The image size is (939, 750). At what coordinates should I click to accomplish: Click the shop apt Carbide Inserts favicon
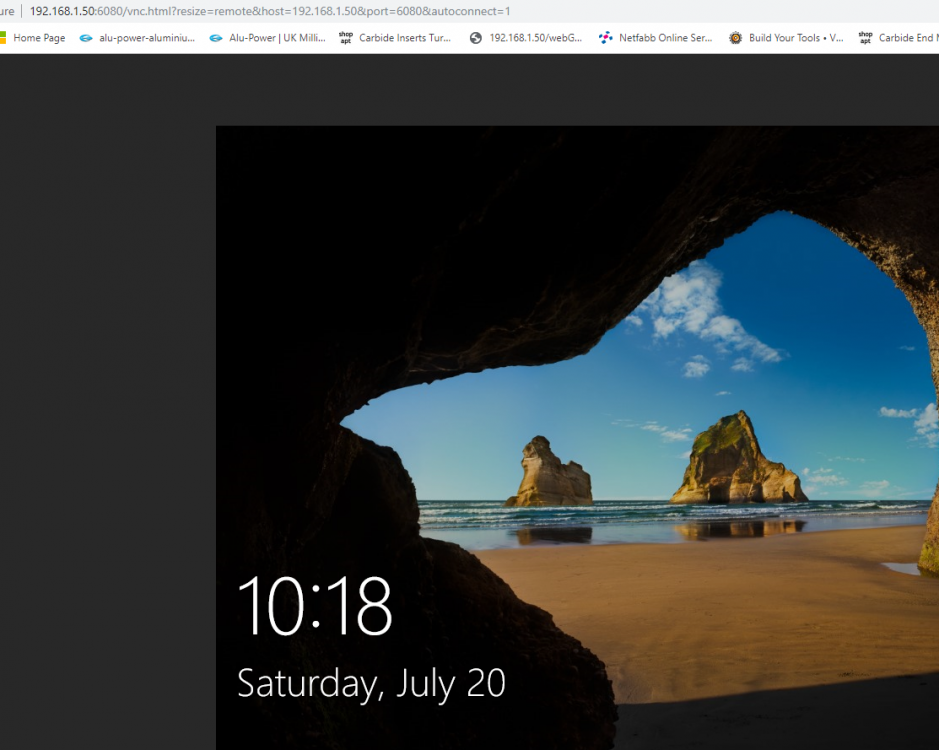coord(346,38)
